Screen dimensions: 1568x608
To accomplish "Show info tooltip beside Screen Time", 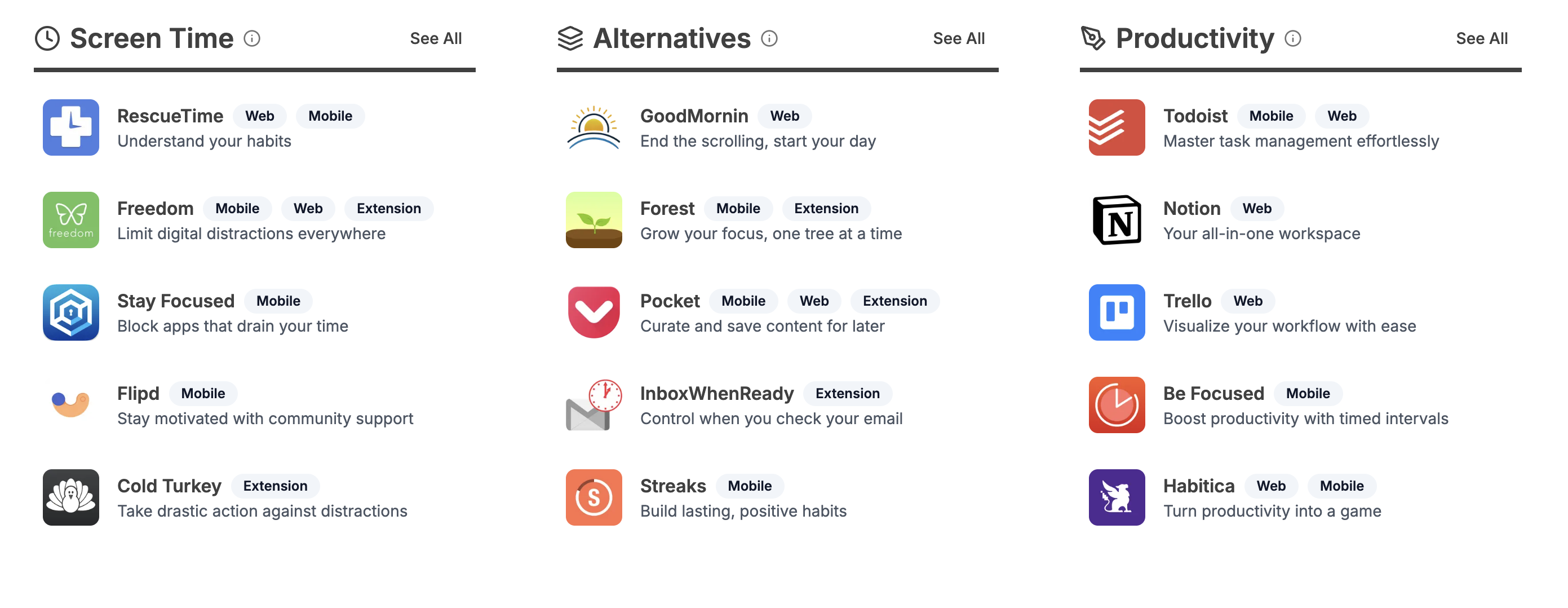I will [x=252, y=39].
